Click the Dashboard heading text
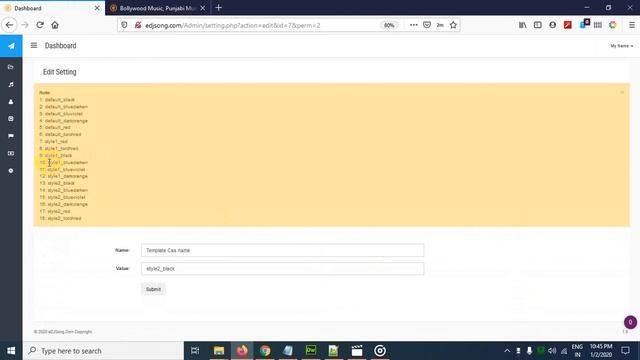The image size is (640, 360). click(x=60, y=46)
